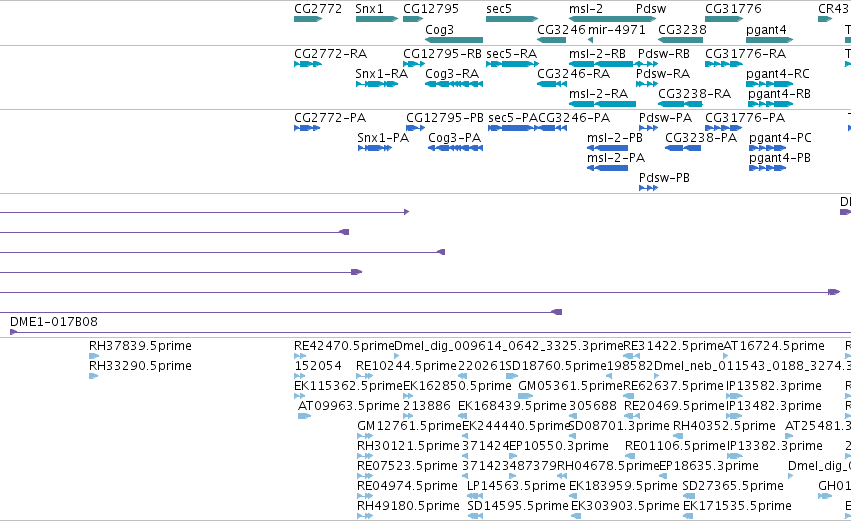Select EST RE01106.5prime
Viewport: 851px width, 521px height.
click(628, 456)
